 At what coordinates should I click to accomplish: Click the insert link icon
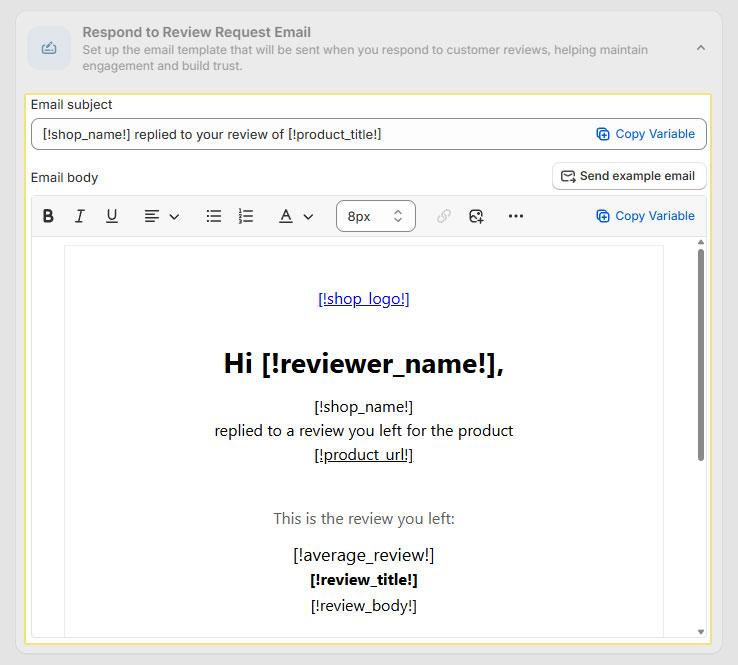click(443, 216)
